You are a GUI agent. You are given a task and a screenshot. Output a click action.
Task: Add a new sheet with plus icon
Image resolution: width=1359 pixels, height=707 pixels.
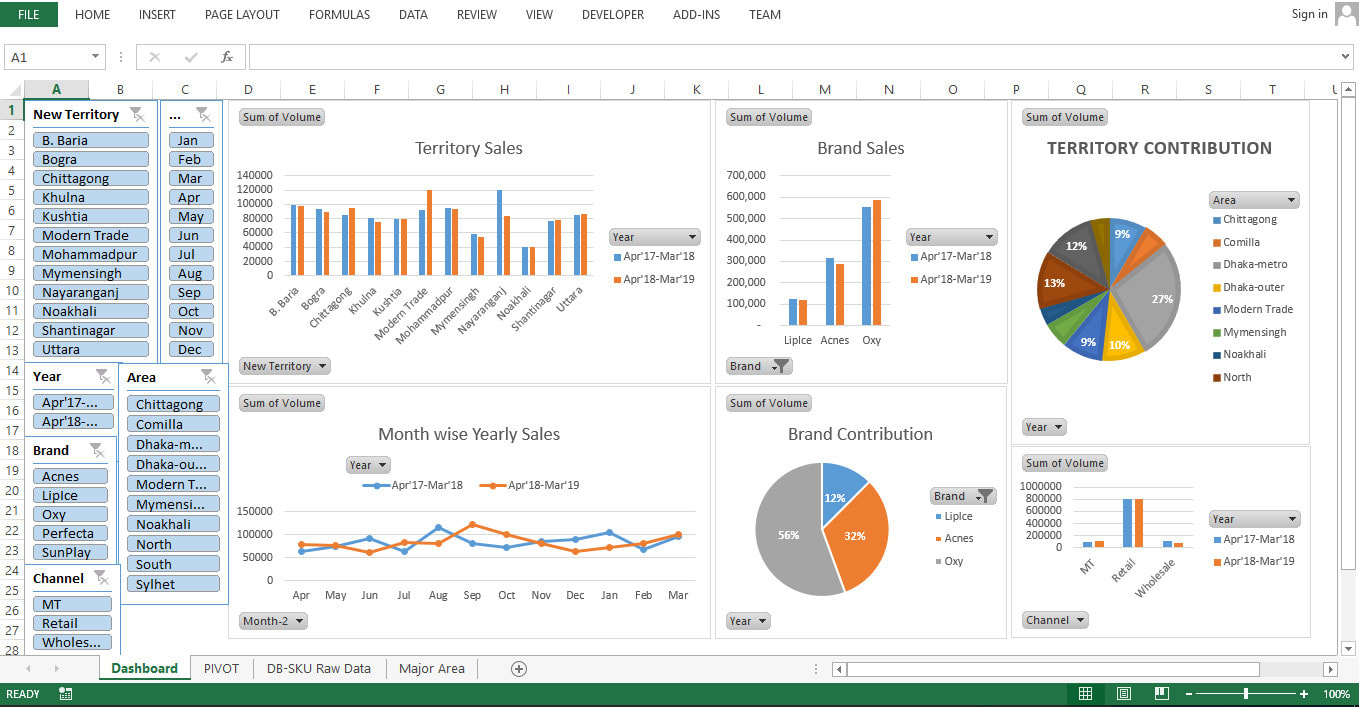point(518,669)
